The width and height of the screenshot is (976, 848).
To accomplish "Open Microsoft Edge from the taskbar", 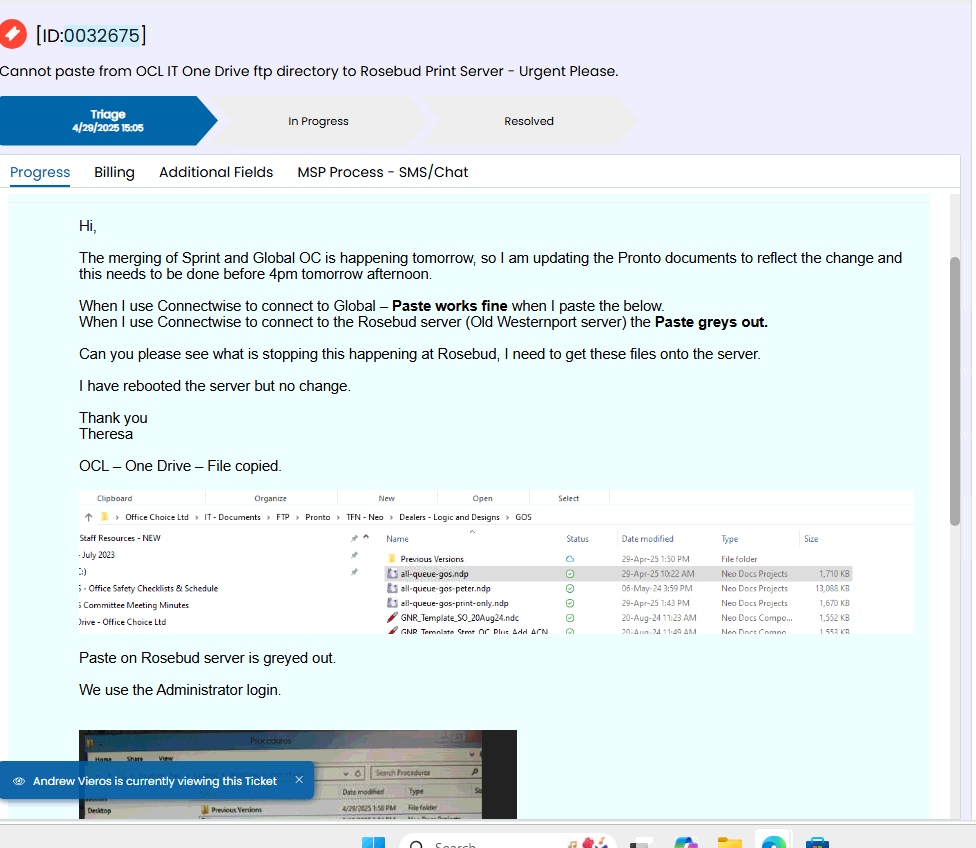I will click(x=773, y=842).
